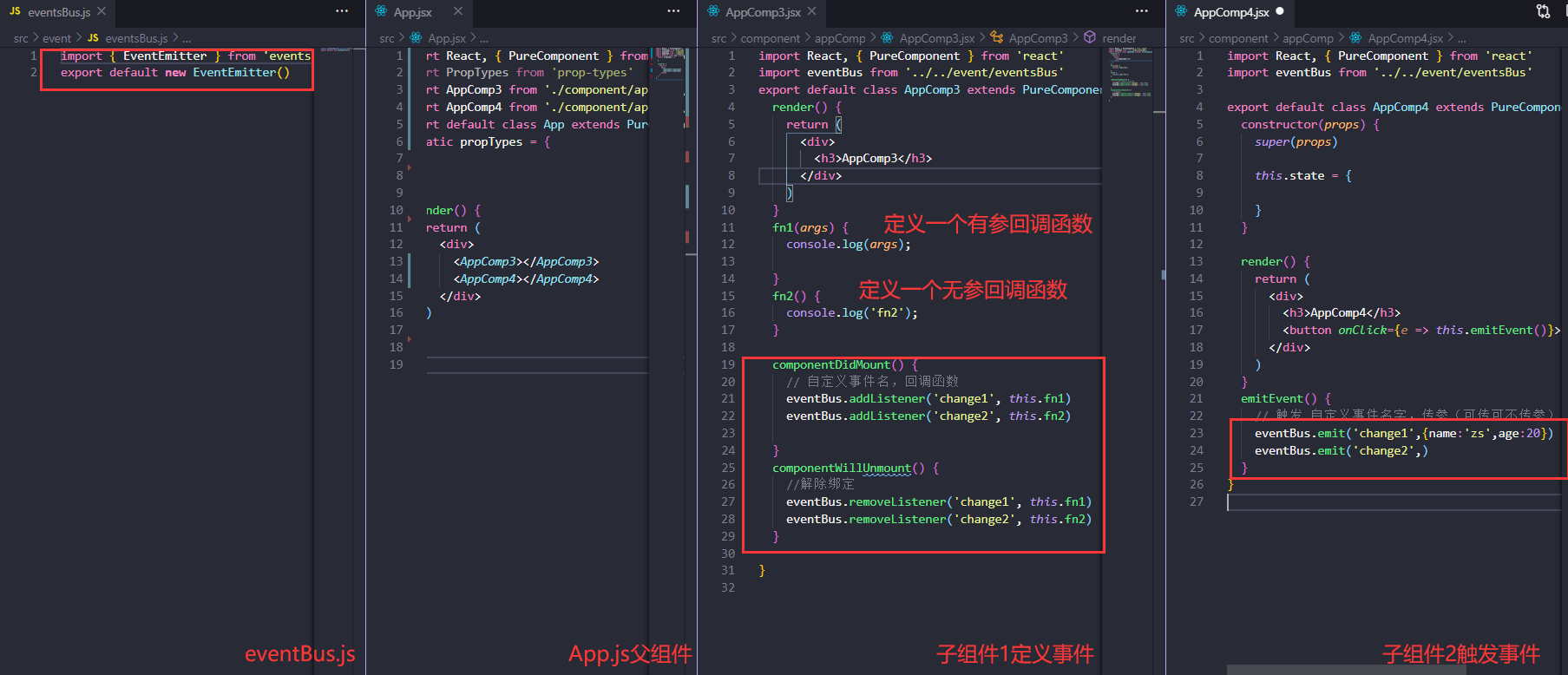Close the AppComp3.jsx tab
This screenshot has width=1568, height=675.
point(811,11)
